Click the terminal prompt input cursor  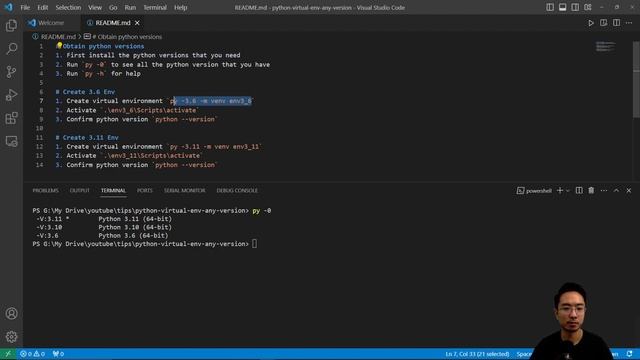click(x=254, y=244)
